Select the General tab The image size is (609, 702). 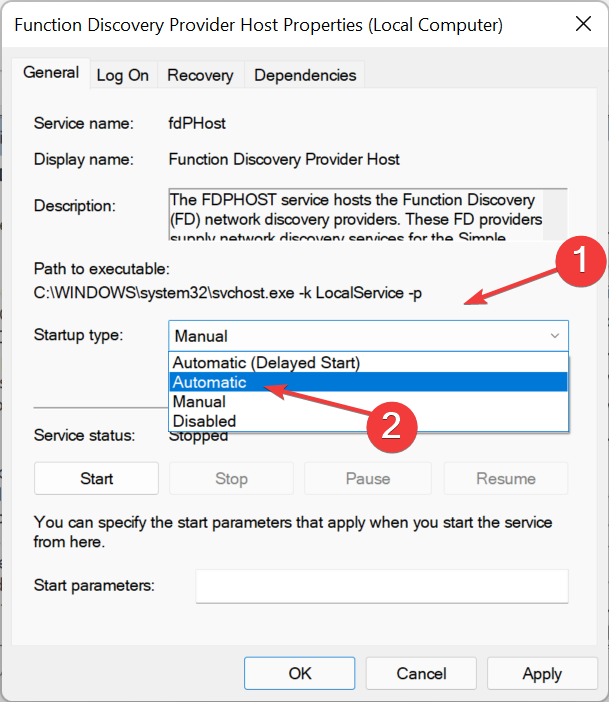(51, 73)
